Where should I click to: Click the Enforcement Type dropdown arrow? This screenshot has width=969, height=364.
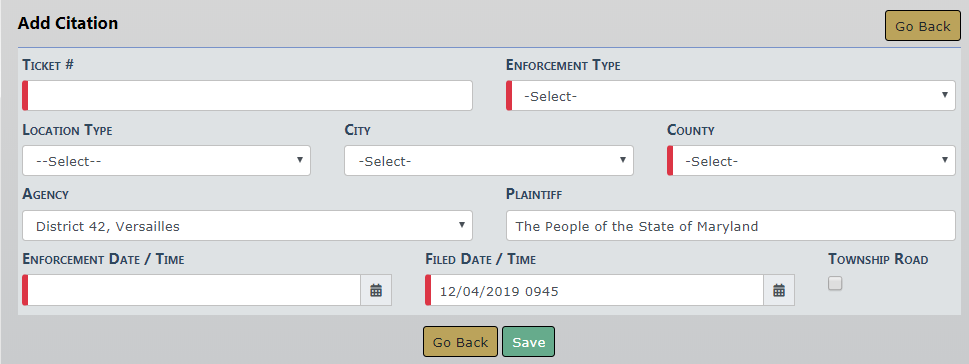[944, 95]
